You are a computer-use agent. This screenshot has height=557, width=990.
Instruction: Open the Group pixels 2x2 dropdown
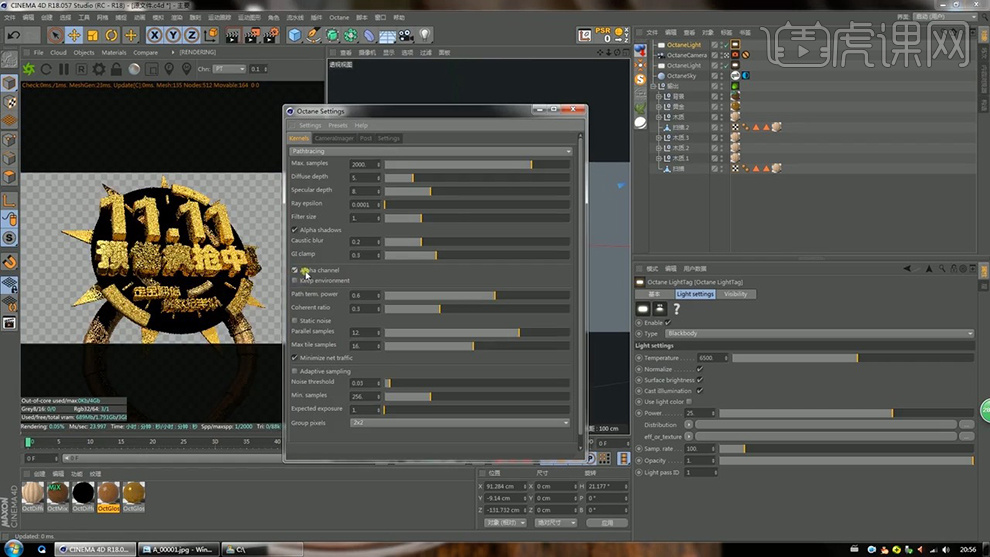click(x=460, y=422)
